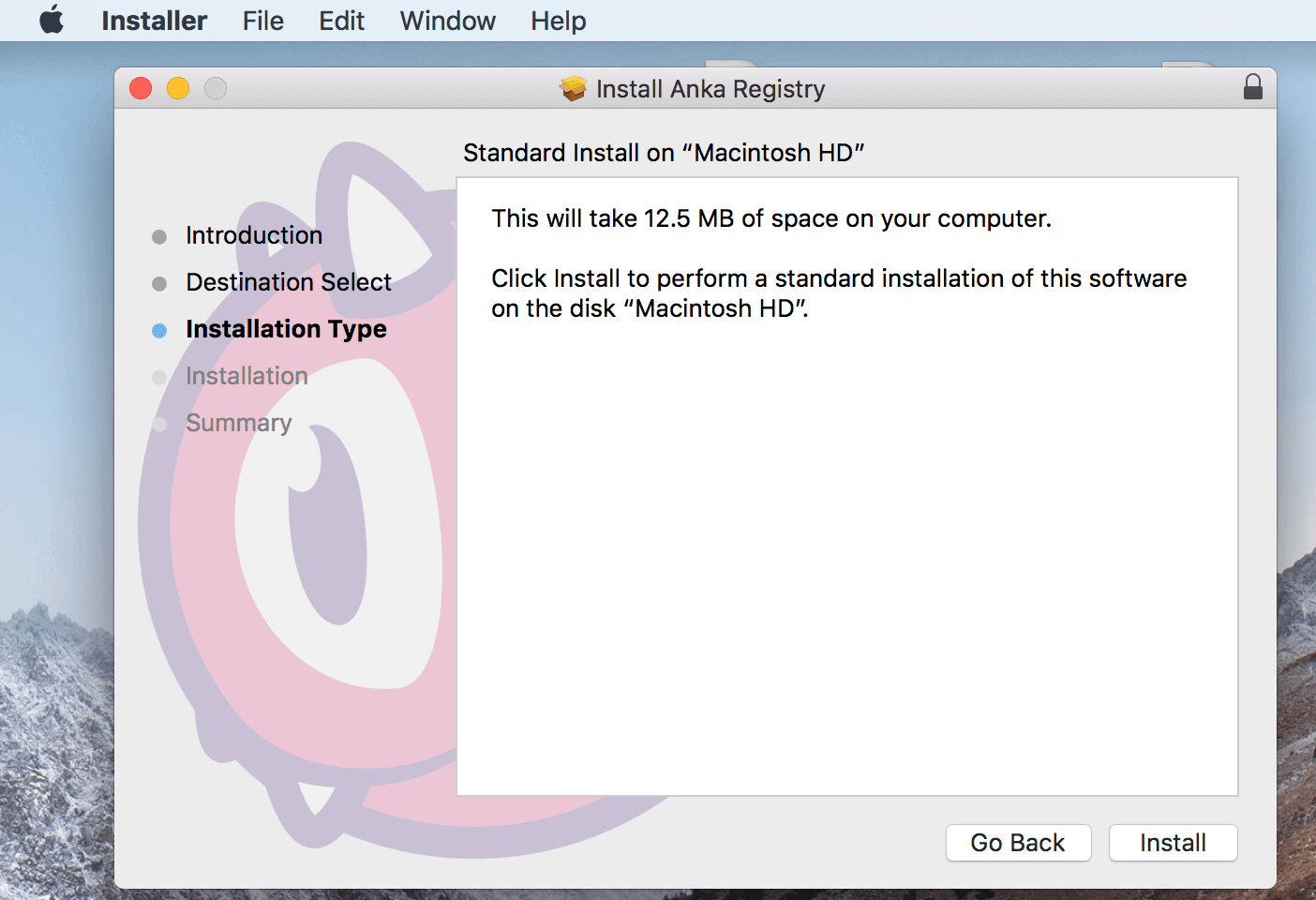This screenshot has width=1316, height=900.
Task: Open the Edit menu
Action: pos(341,21)
